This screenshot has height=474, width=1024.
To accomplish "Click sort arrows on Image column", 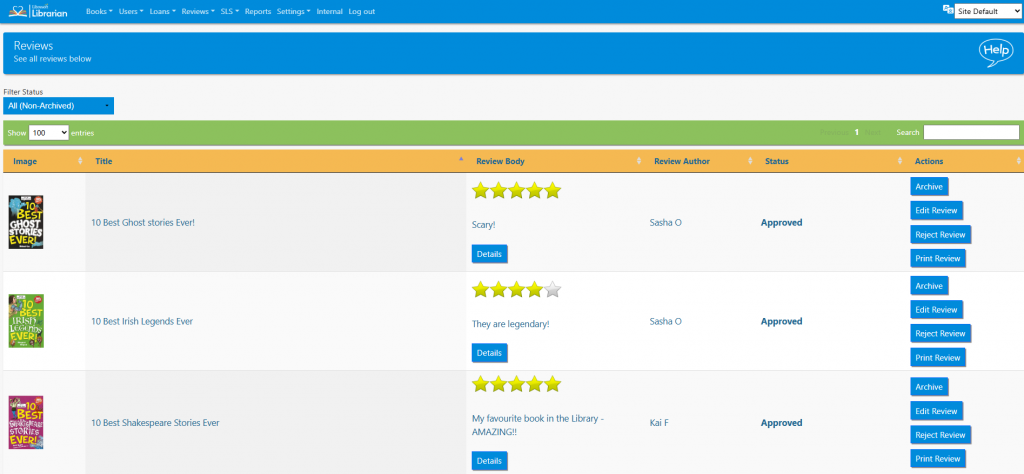I will pyautogui.click(x=80, y=161).
